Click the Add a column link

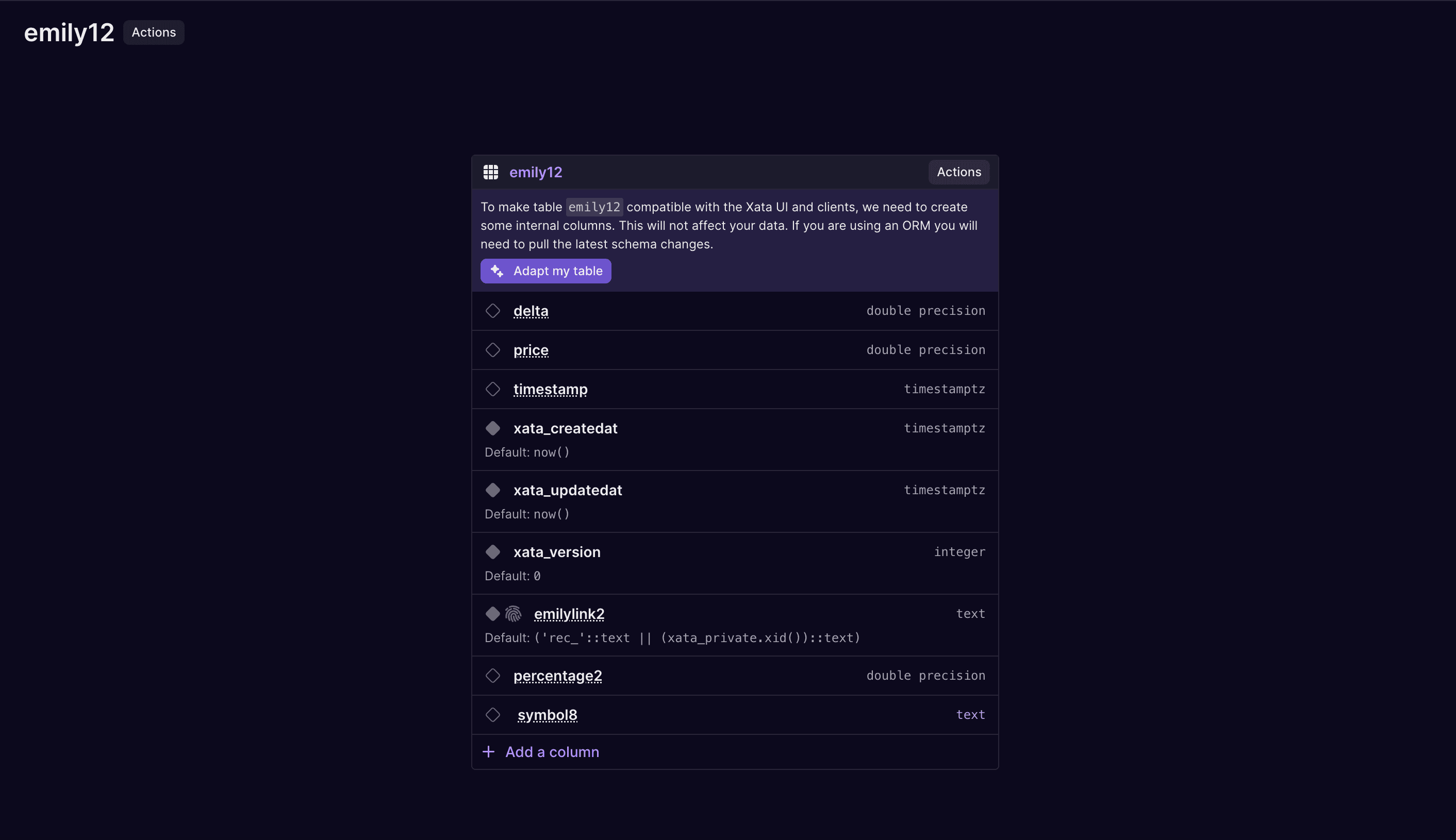click(552, 752)
